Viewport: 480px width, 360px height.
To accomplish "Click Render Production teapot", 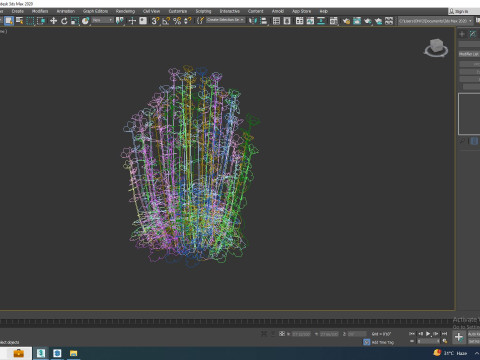I will pyautogui.click(x=367, y=21).
